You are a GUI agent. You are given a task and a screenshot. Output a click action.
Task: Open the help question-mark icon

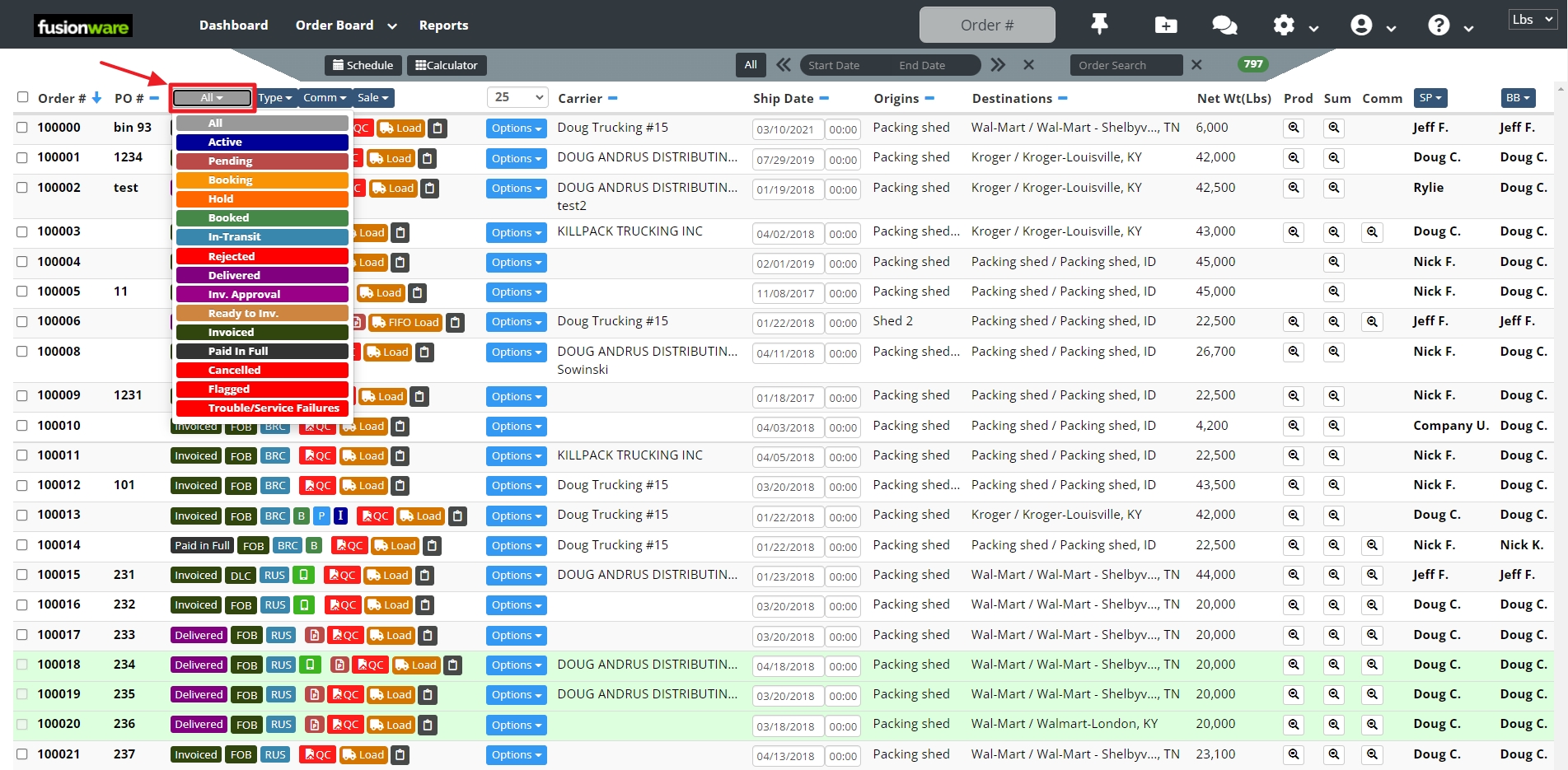[x=1439, y=25]
